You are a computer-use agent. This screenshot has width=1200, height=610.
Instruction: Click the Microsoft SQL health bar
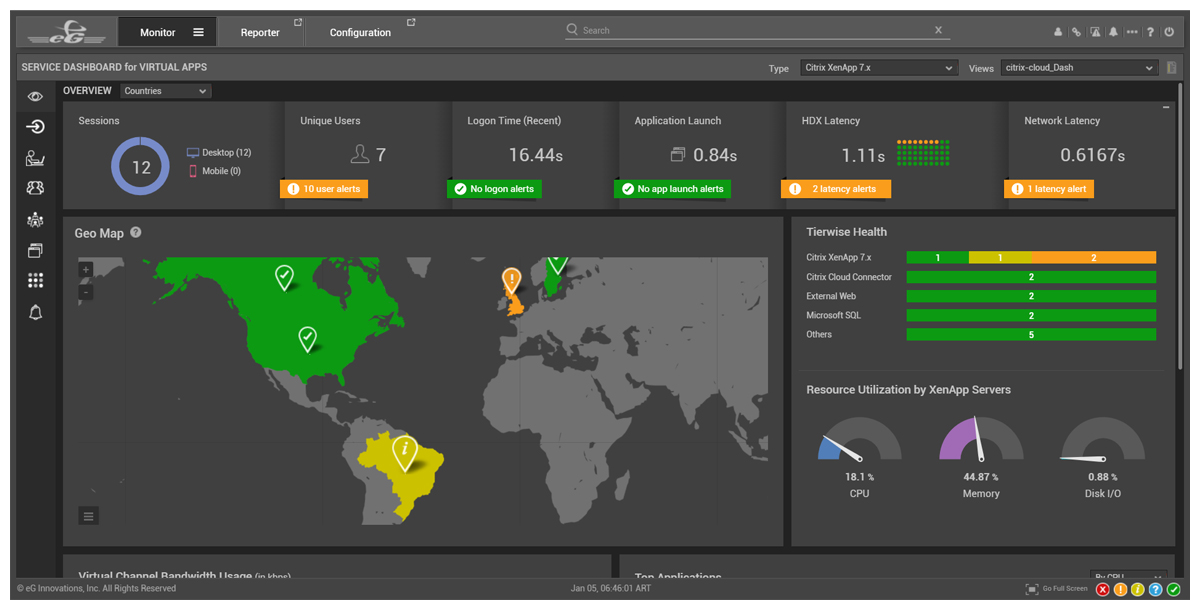pos(1031,315)
